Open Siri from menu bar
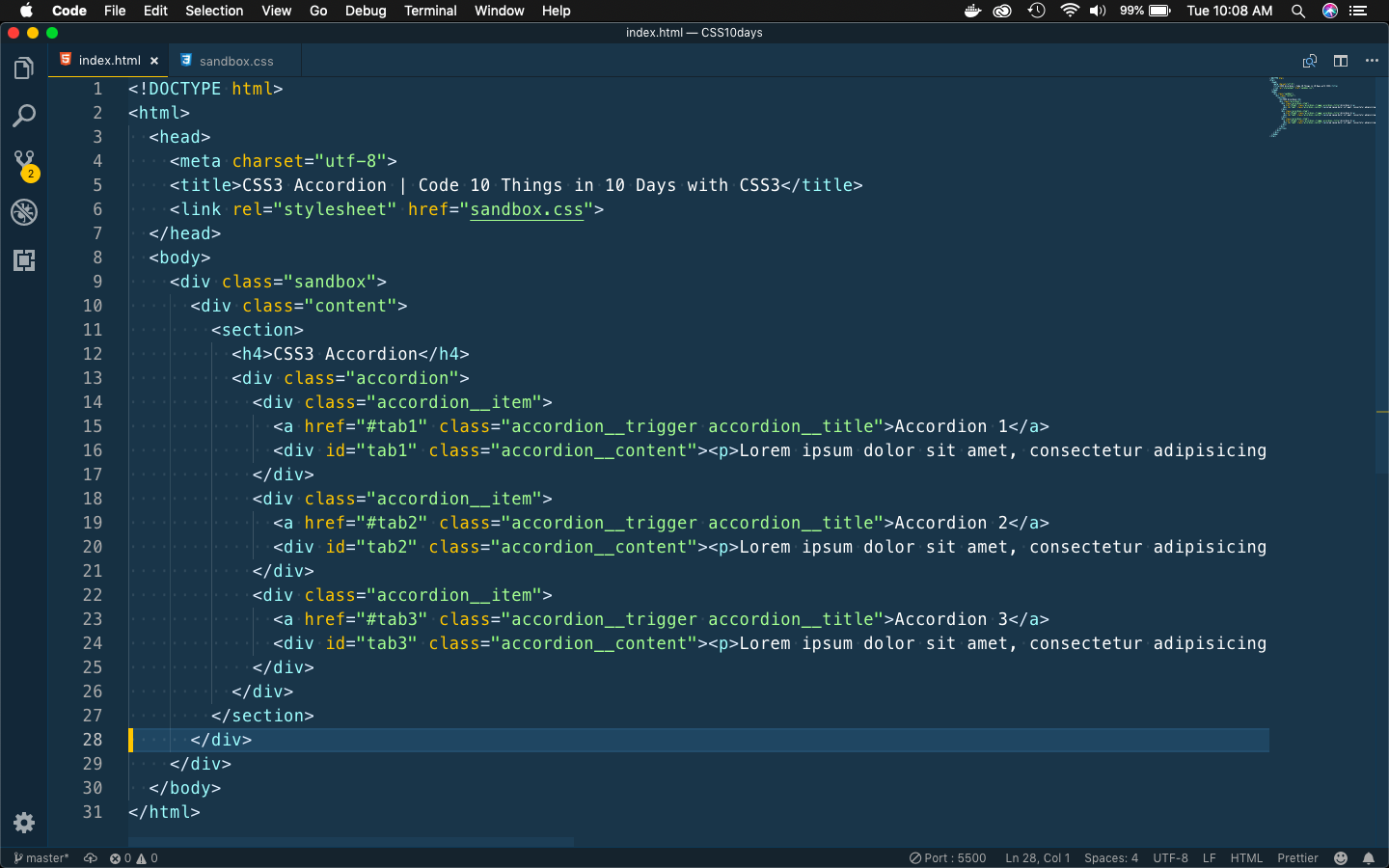The height and width of the screenshot is (868, 1389). (x=1330, y=11)
